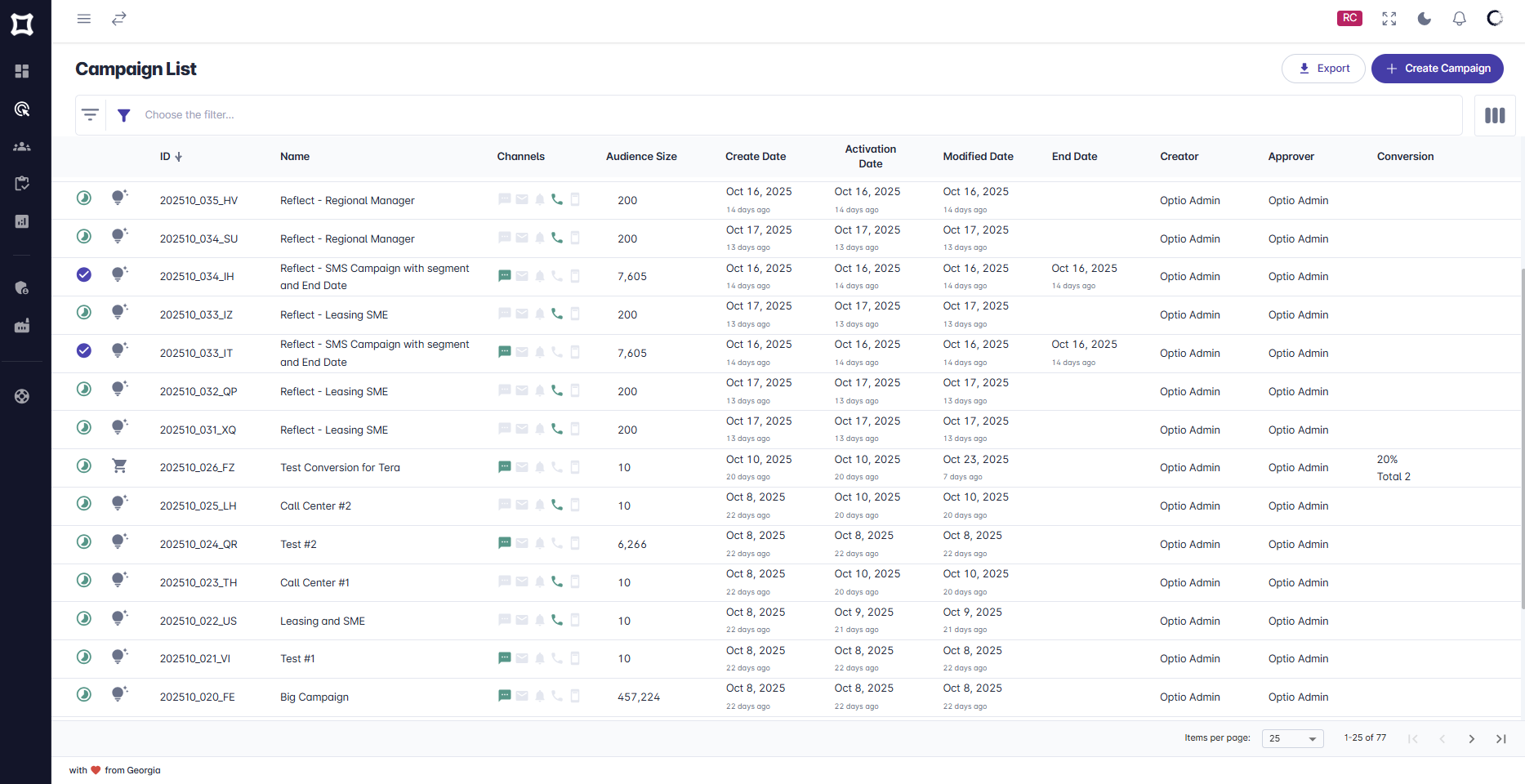Image resolution: width=1525 pixels, height=784 pixels.
Task: Open the Approvals clipboard icon in sidebar
Action: click(23, 184)
